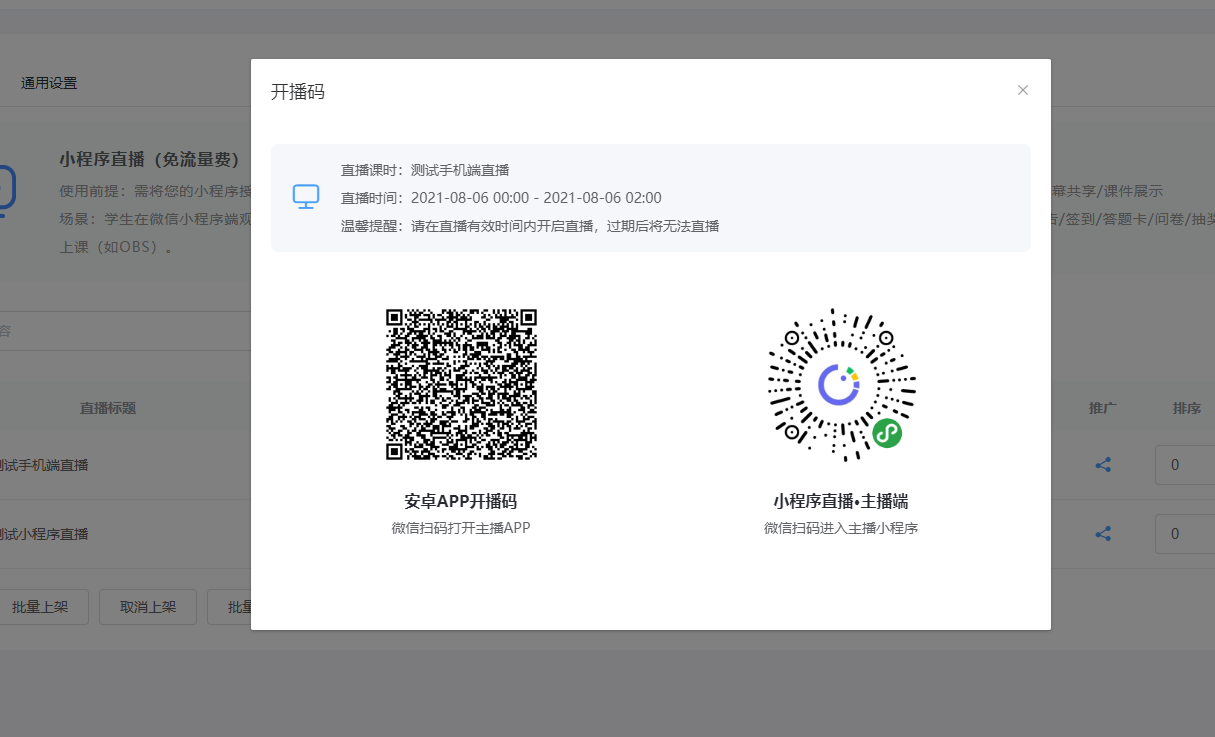1215x737 pixels.
Task: Open the 通用设置 tab
Action: pos(49,83)
